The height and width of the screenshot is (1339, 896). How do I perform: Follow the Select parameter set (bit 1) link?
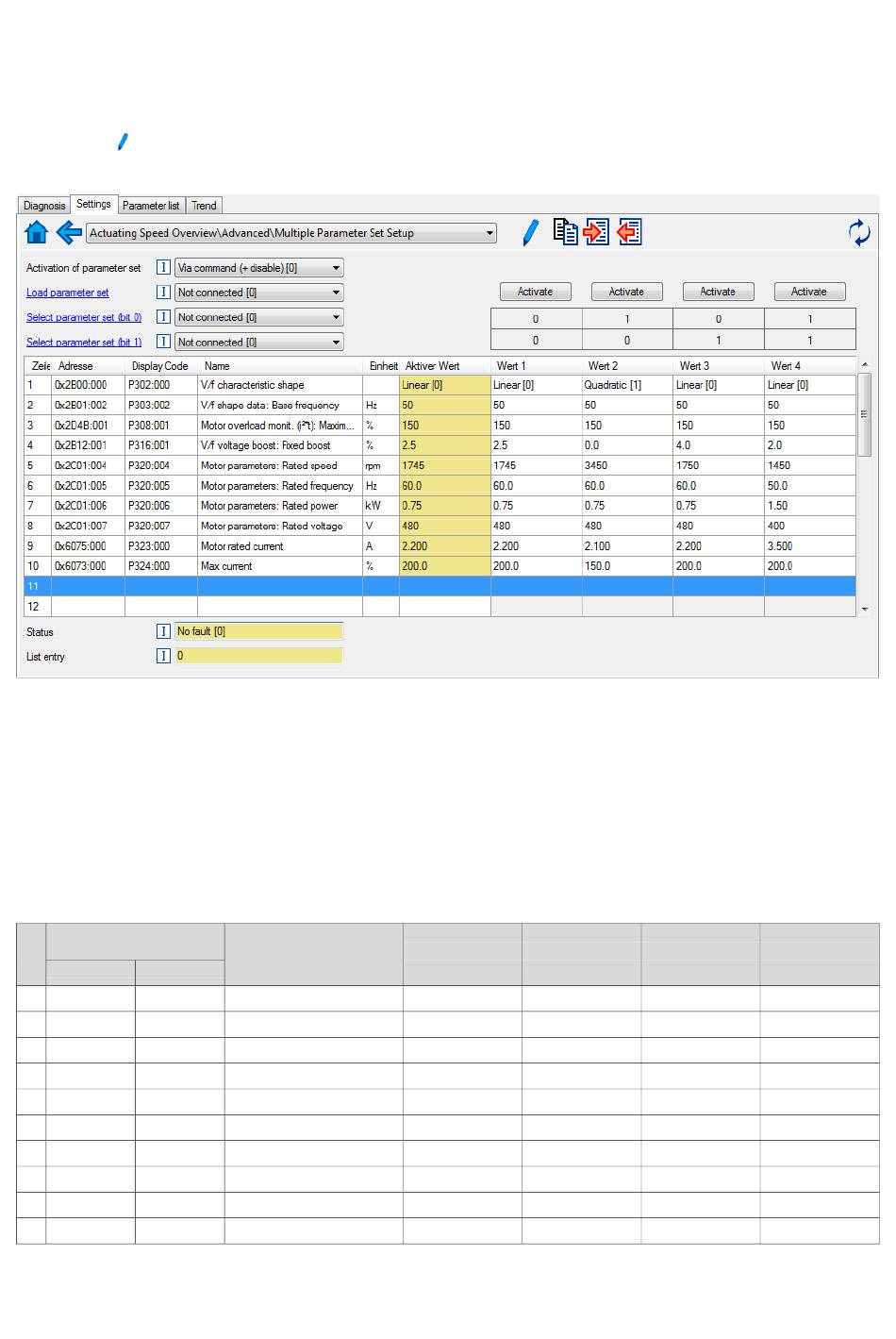(x=84, y=342)
